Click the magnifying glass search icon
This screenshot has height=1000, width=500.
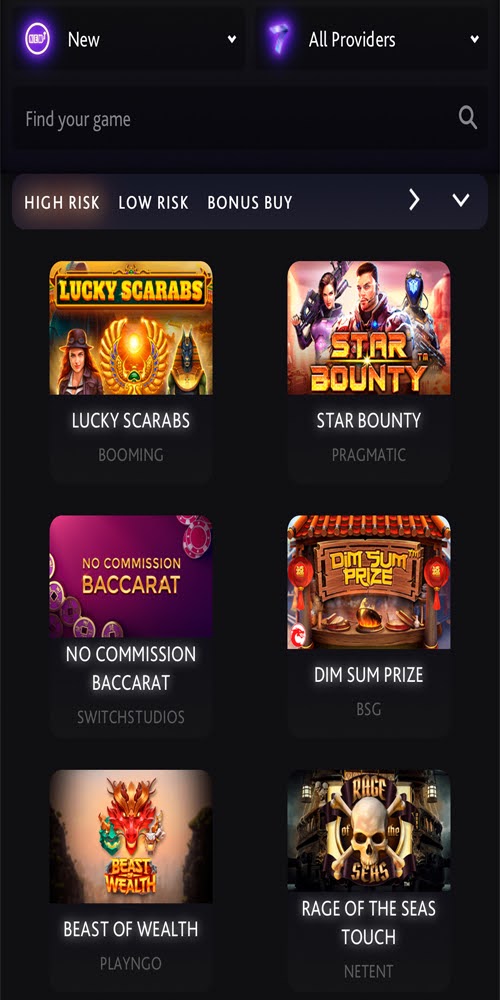(x=467, y=118)
